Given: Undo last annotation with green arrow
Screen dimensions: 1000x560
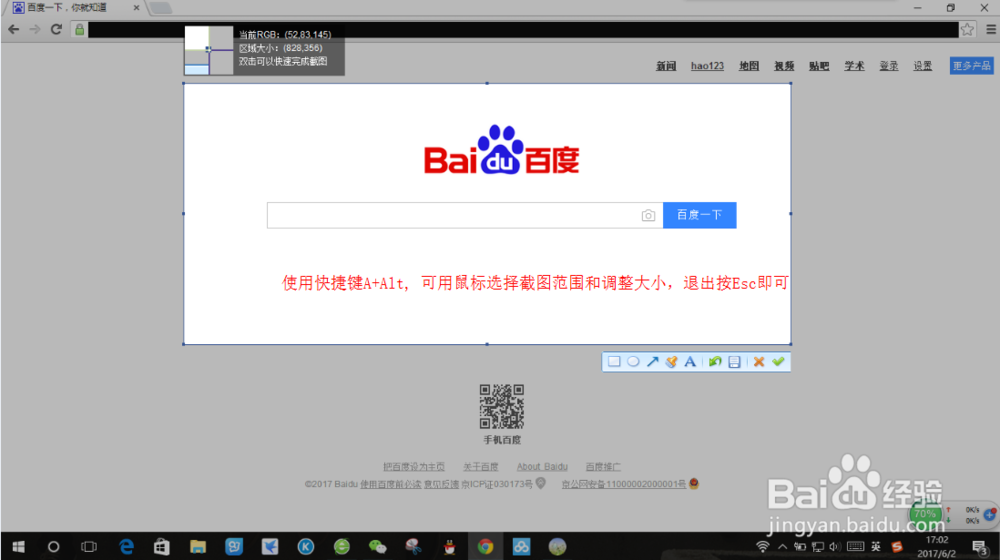Looking at the screenshot, I should coord(715,362).
